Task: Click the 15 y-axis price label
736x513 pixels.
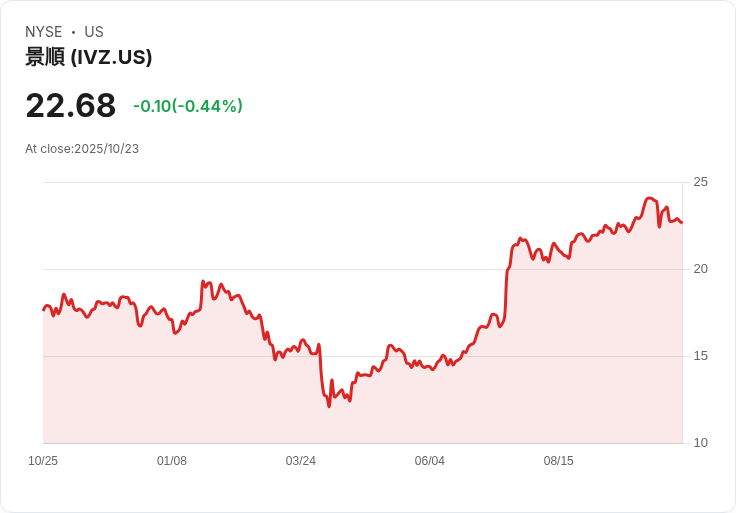Action: (700, 356)
